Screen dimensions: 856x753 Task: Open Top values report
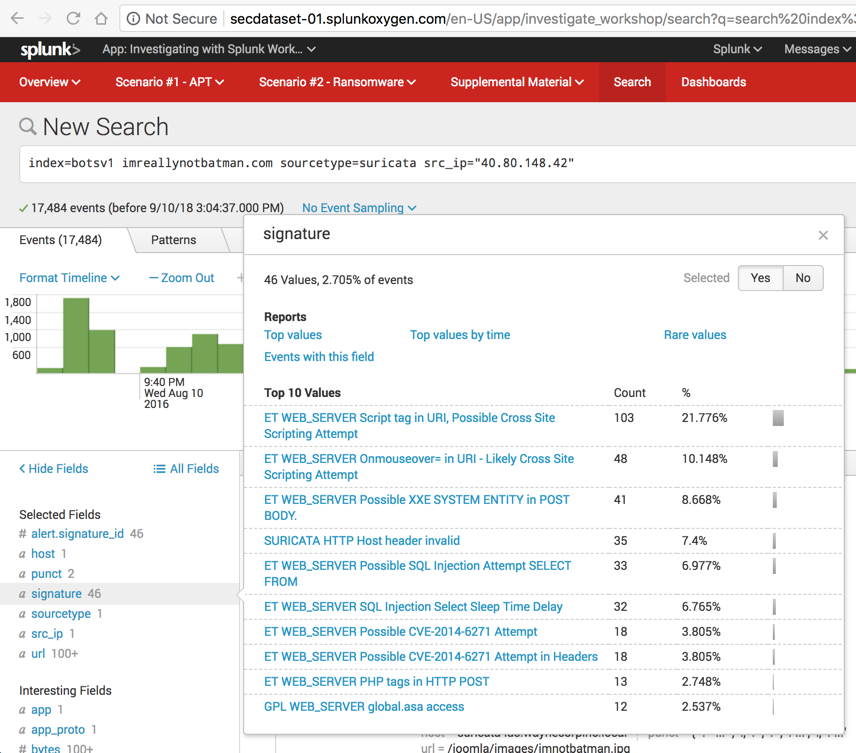[293, 335]
